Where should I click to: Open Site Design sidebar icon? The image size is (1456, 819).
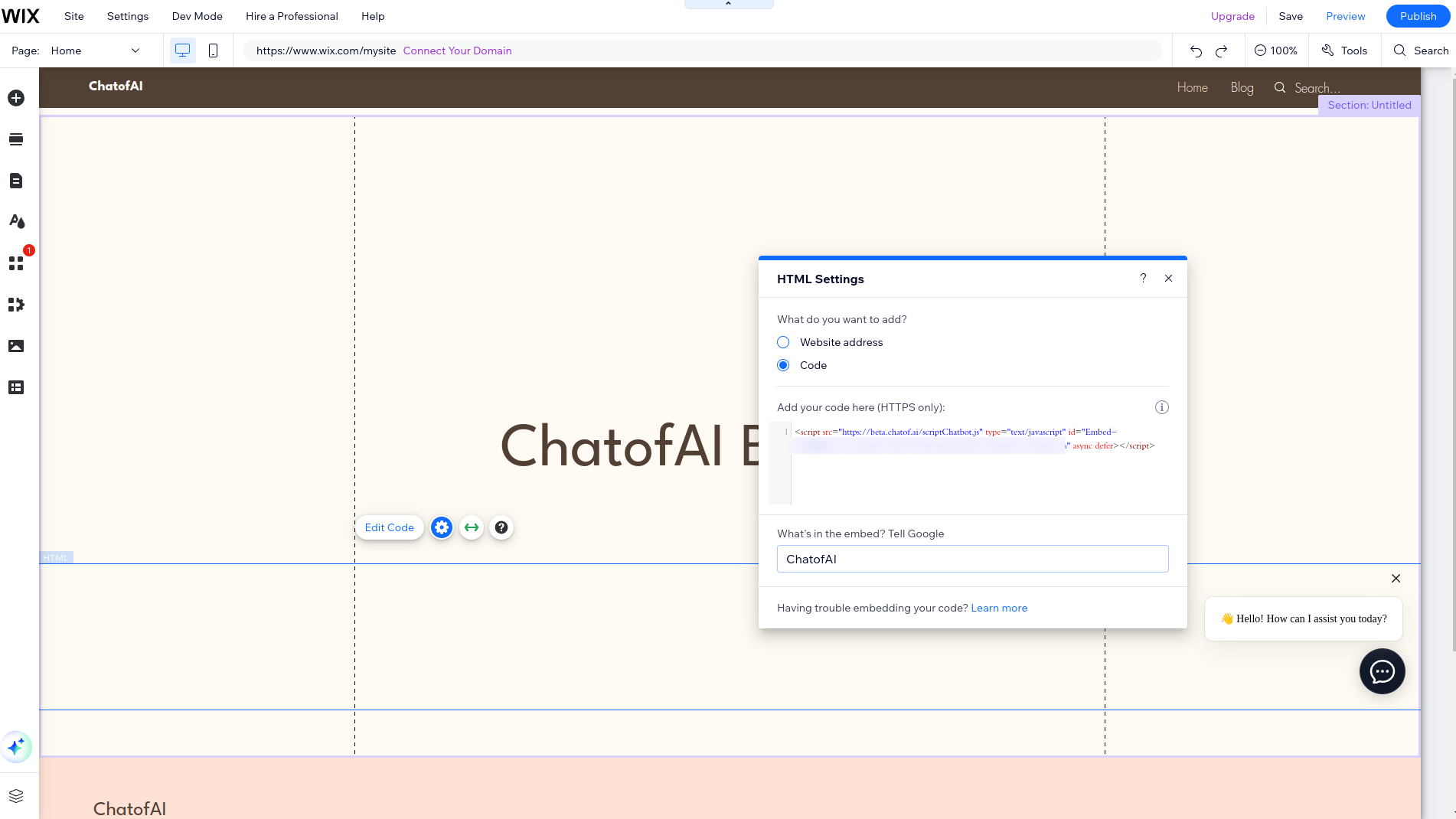pyautogui.click(x=16, y=222)
